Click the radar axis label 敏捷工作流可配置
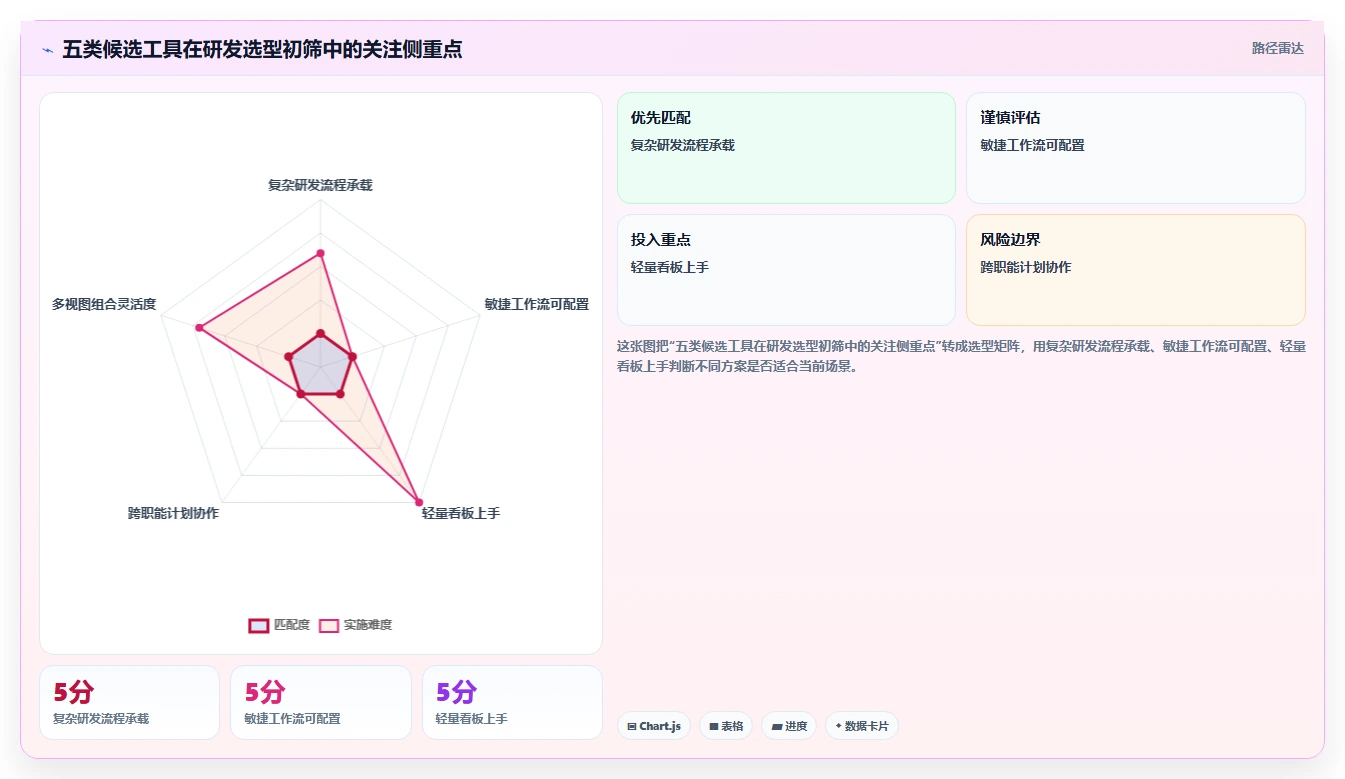This screenshot has width=1345, height=779. click(x=537, y=304)
